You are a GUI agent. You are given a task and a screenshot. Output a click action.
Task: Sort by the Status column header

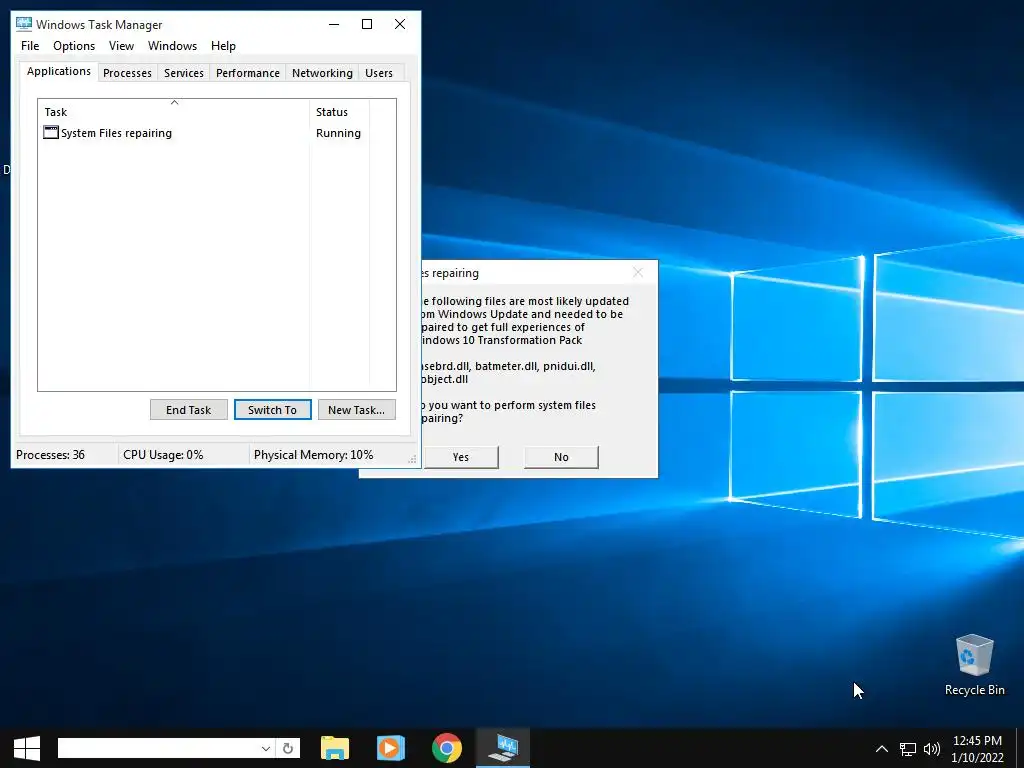(339, 112)
